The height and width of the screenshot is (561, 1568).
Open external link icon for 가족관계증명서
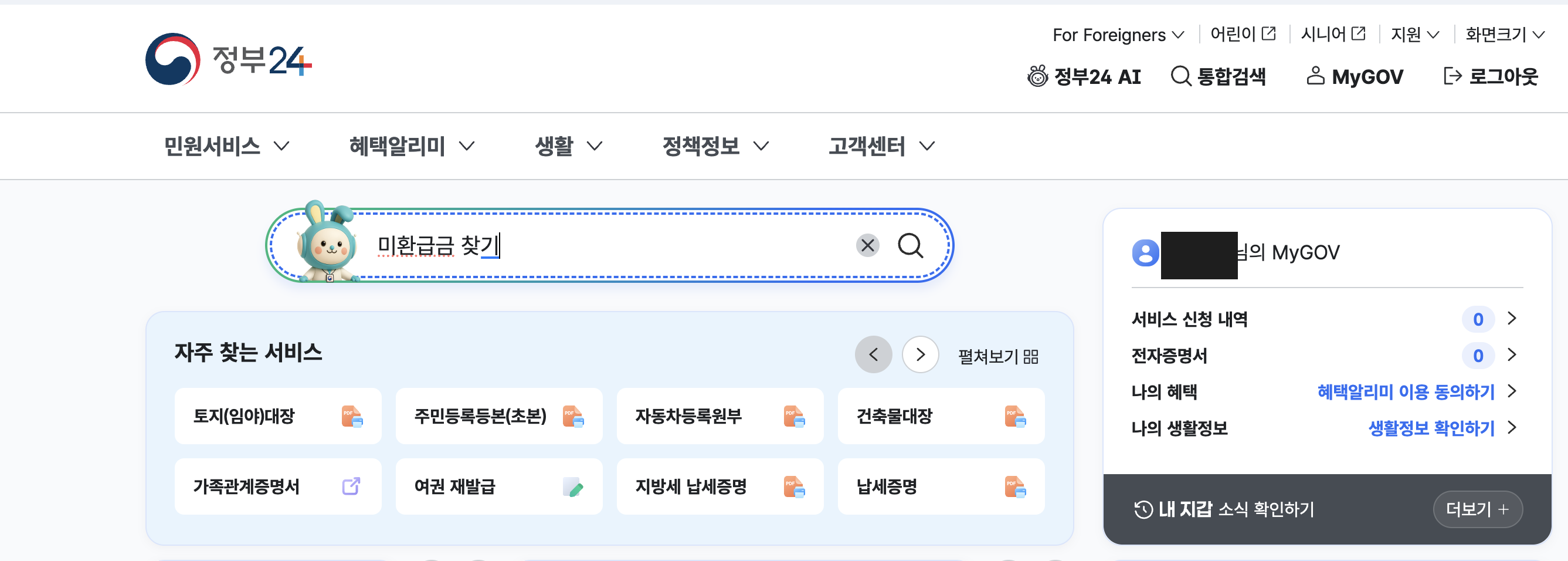tap(351, 486)
